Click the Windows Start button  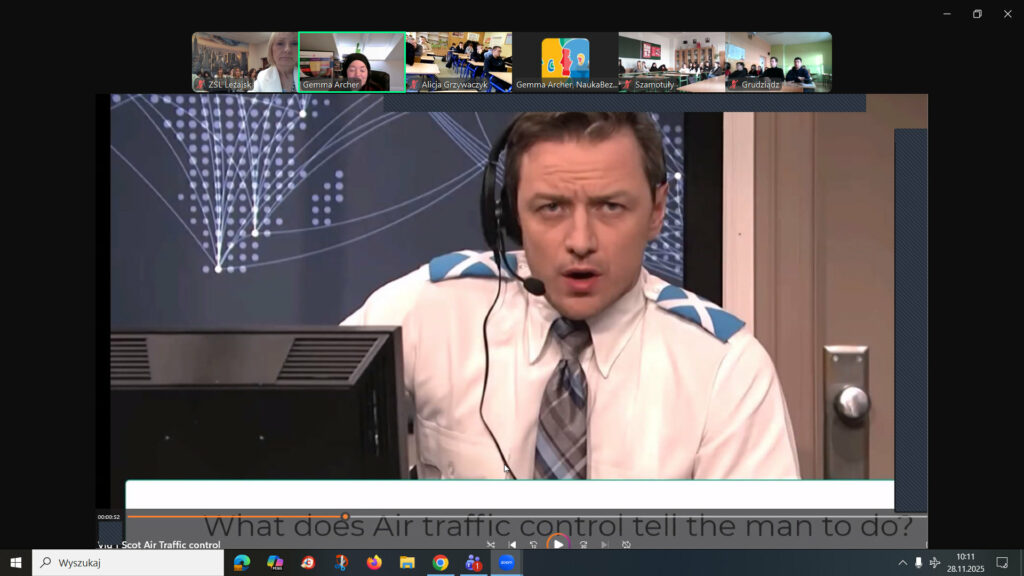pyautogui.click(x=15, y=563)
